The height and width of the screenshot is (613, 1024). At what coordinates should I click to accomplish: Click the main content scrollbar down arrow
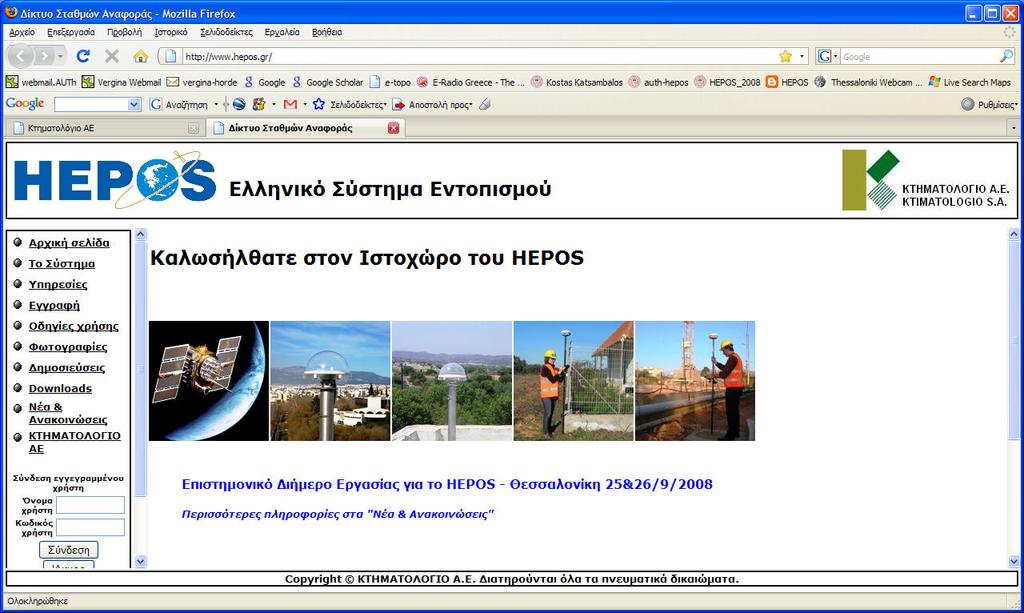click(x=1014, y=561)
